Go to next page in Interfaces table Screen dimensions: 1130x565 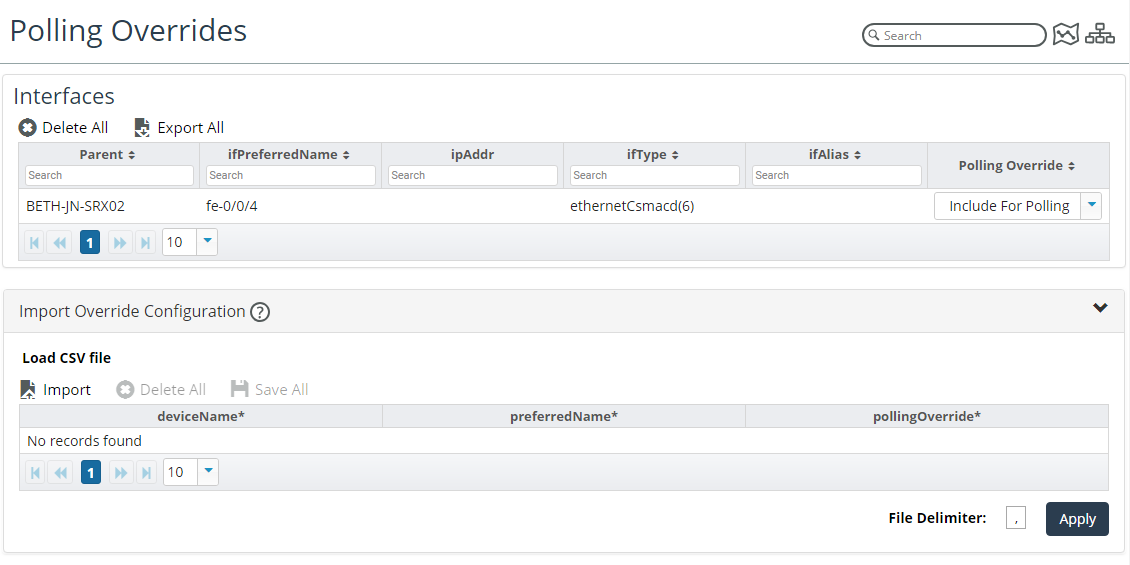pyautogui.click(x=120, y=243)
